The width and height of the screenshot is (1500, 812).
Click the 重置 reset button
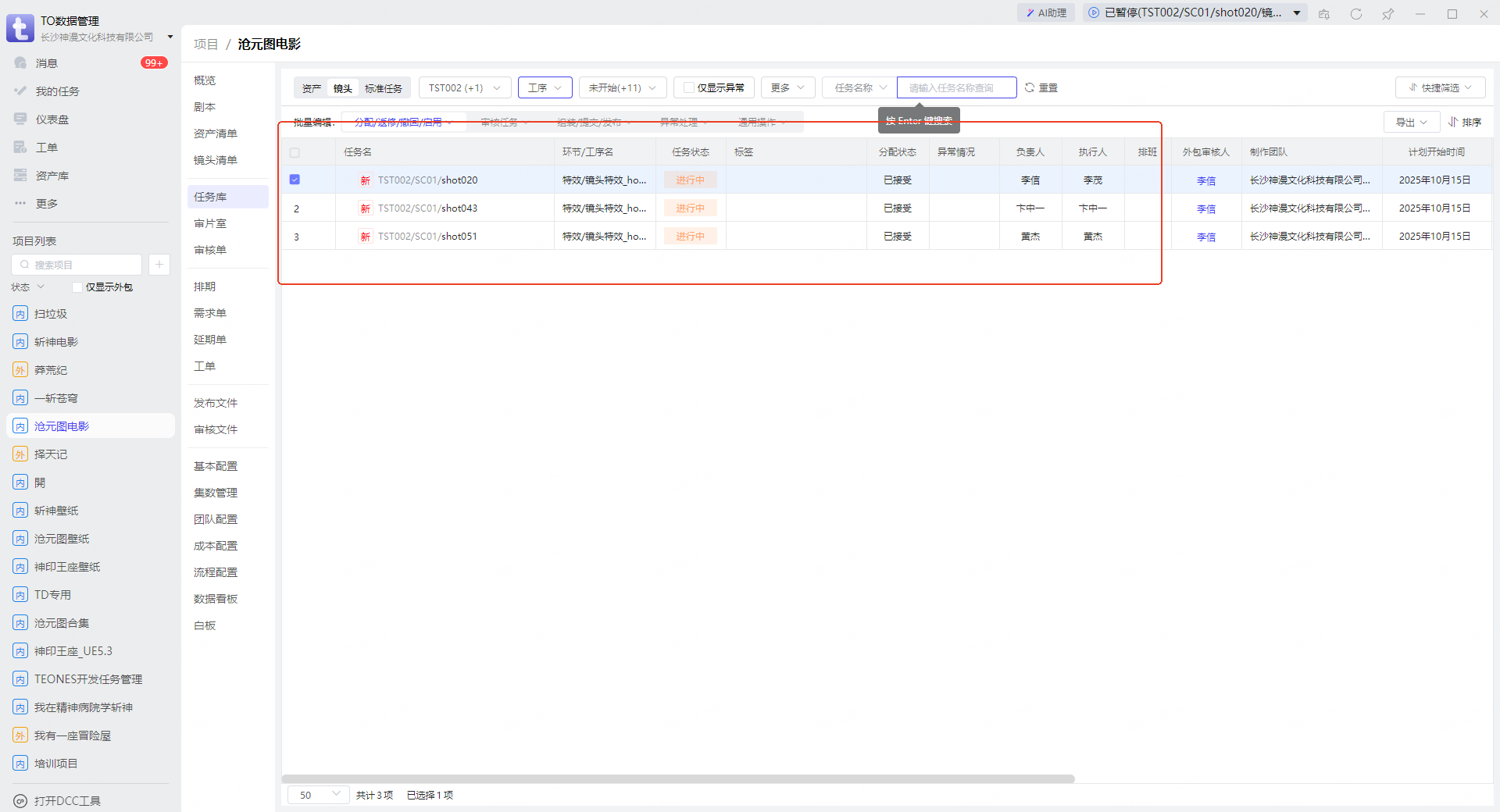pyautogui.click(x=1041, y=87)
